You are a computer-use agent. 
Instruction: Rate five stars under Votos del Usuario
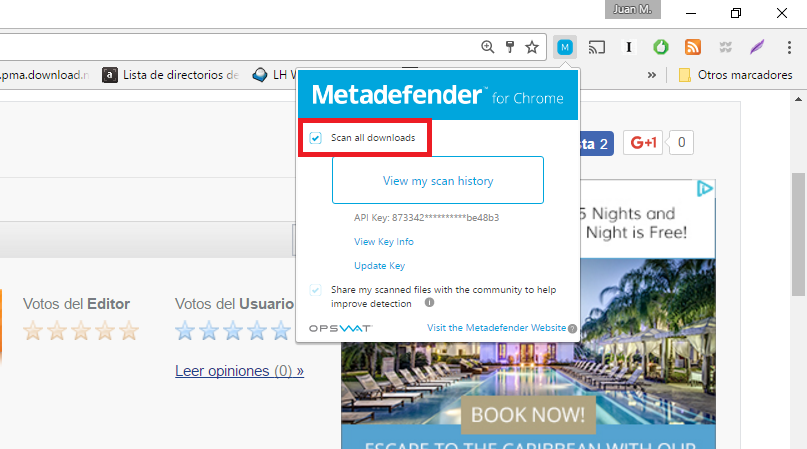tap(281, 331)
